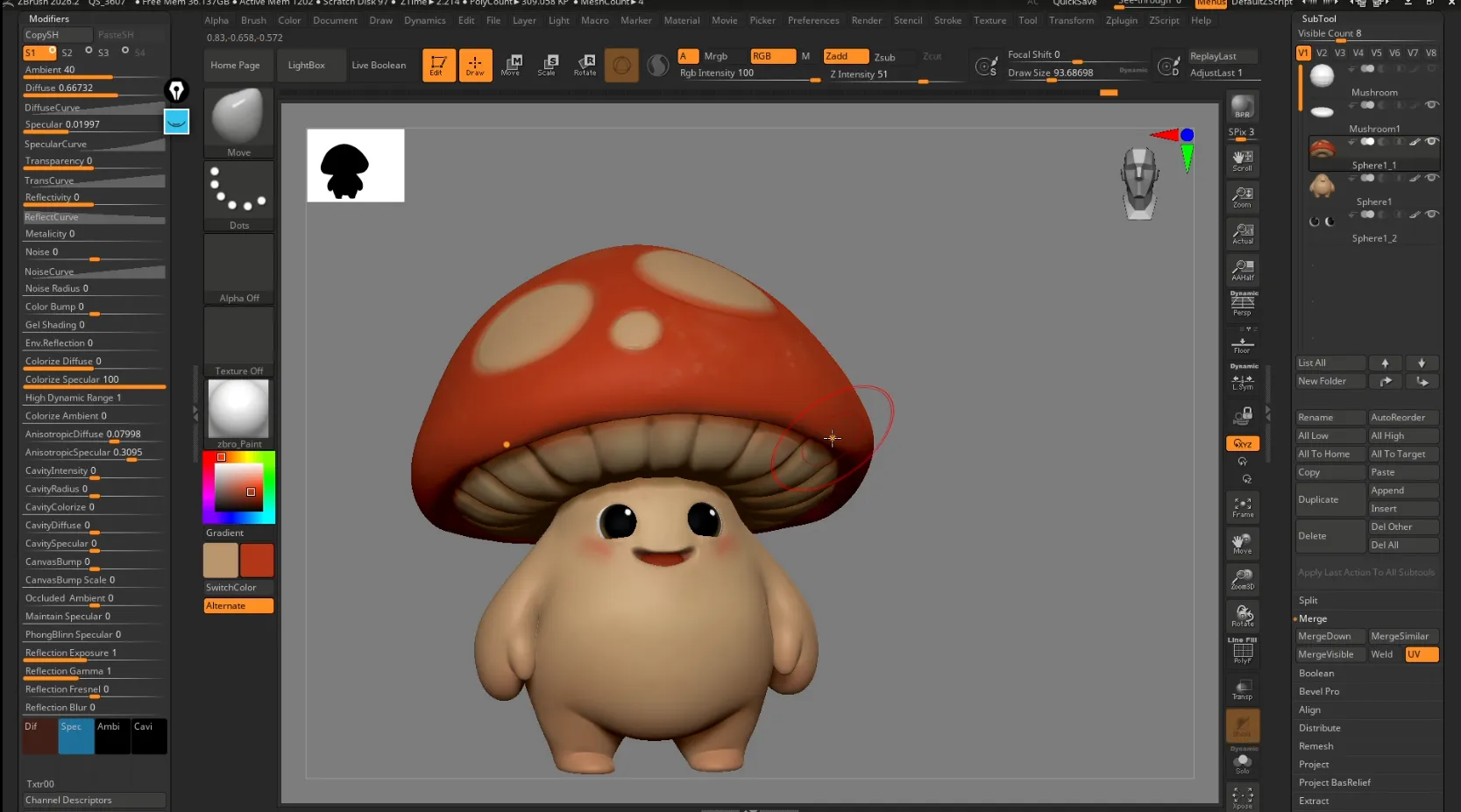
Task: Click the New Folder button
Action: pyautogui.click(x=1330, y=381)
